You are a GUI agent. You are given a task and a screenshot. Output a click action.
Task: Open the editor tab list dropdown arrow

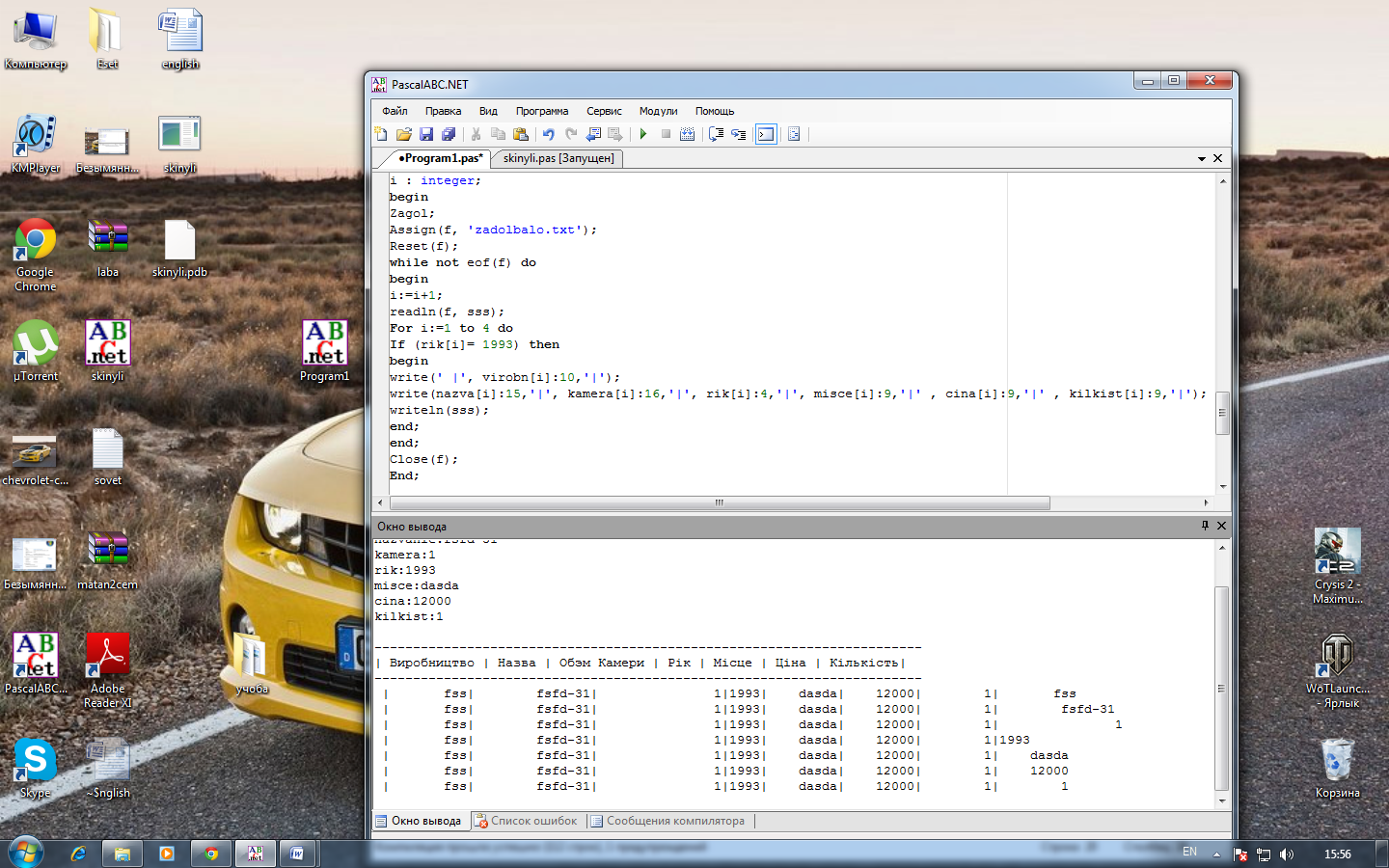[x=1202, y=158]
